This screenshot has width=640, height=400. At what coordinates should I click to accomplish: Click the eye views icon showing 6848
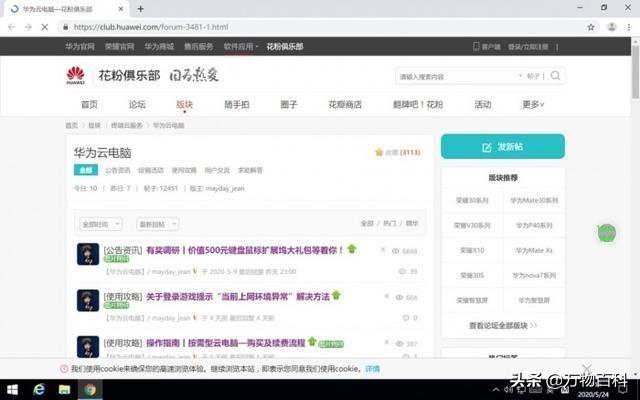(x=395, y=251)
